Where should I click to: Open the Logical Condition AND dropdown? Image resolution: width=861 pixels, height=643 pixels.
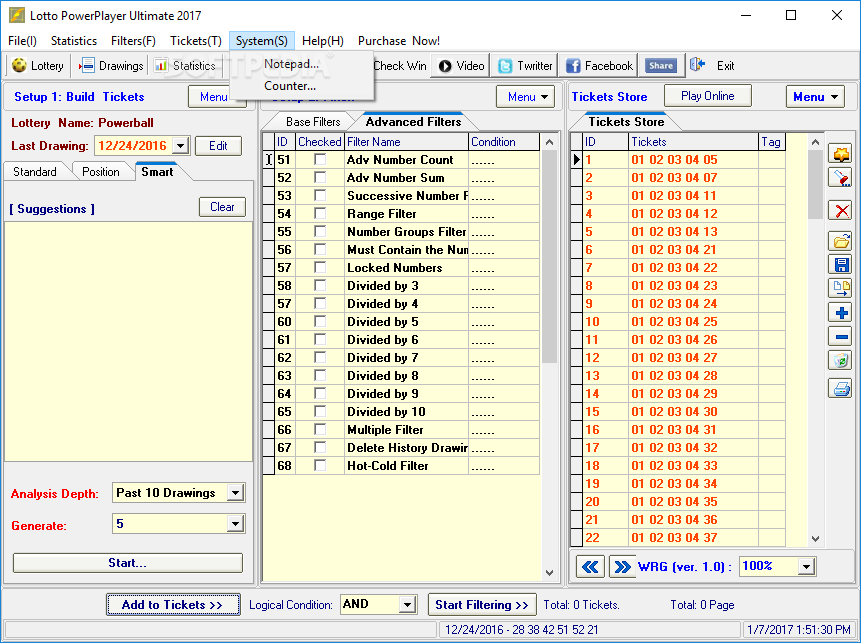click(x=407, y=605)
